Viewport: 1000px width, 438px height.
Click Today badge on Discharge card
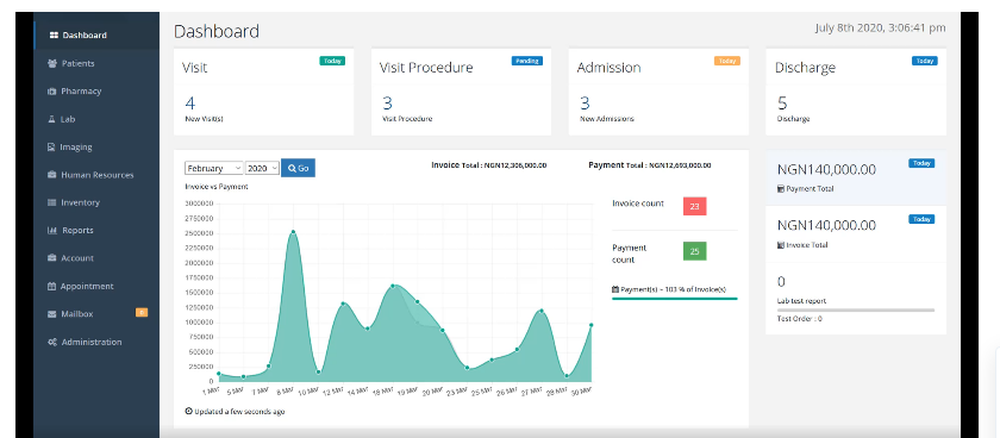tap(924, 61)
